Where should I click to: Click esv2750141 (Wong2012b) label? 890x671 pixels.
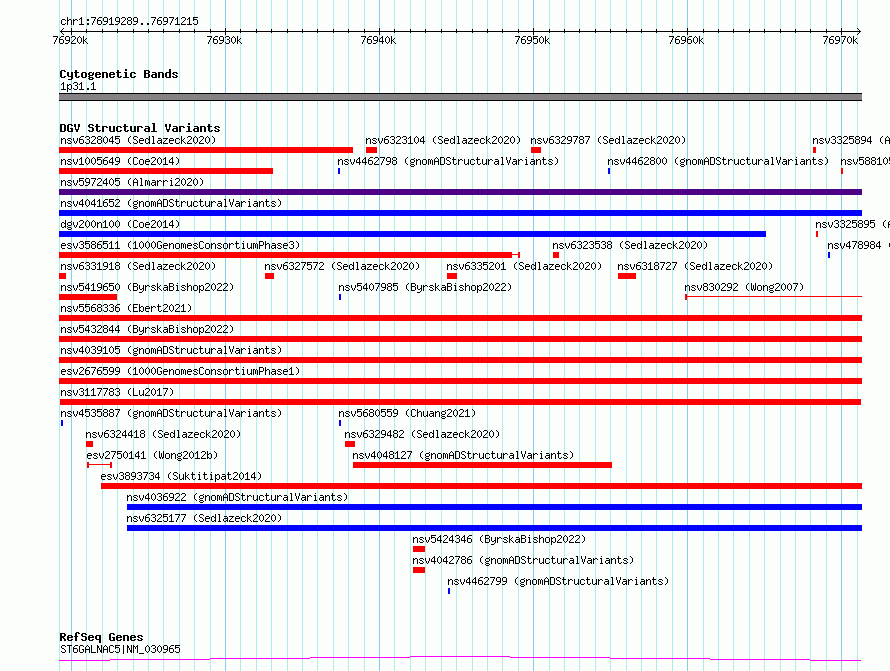pos(152,455)
